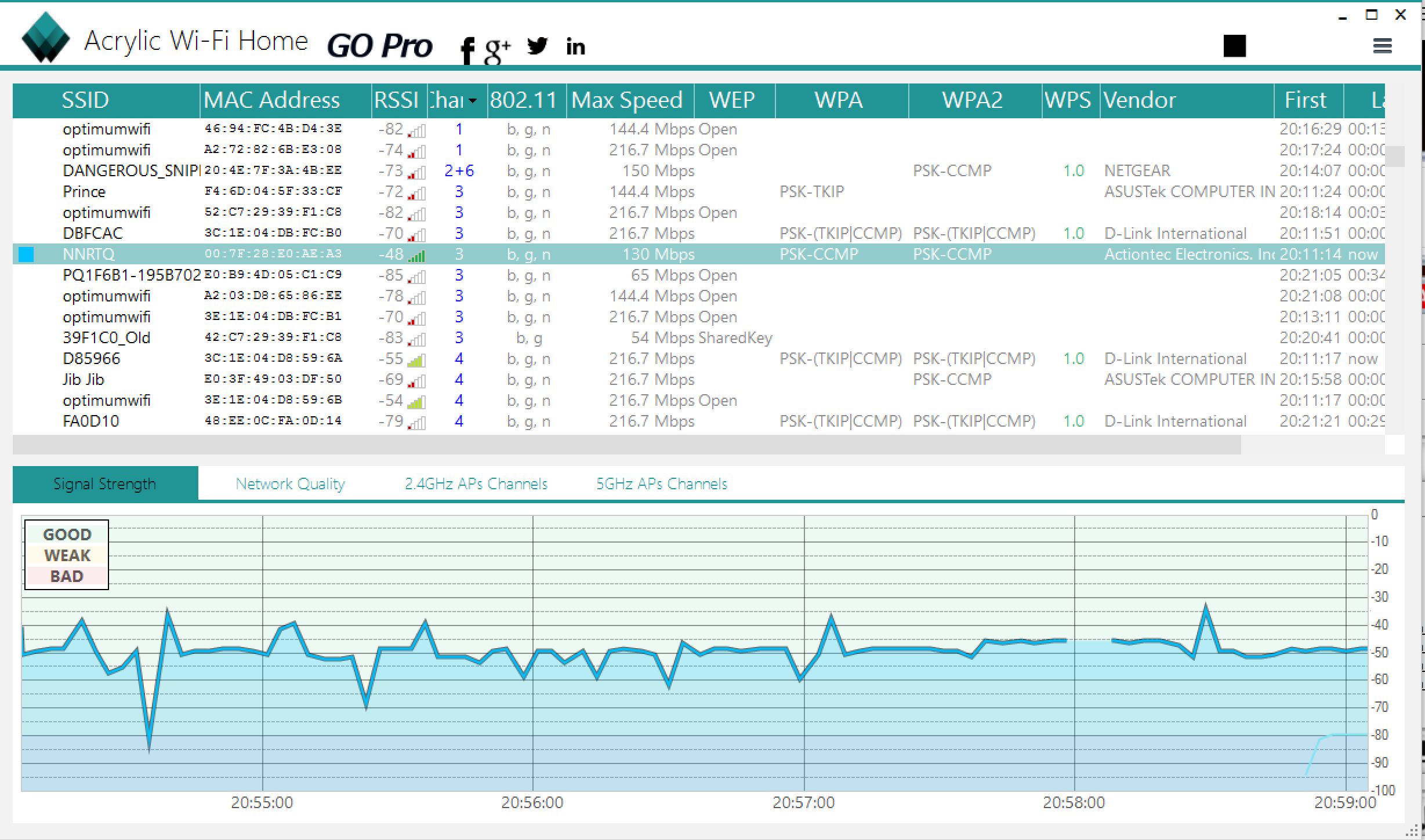
Task: Click the horizontal scrollbar under the table
Action: (x=626, y=445)
